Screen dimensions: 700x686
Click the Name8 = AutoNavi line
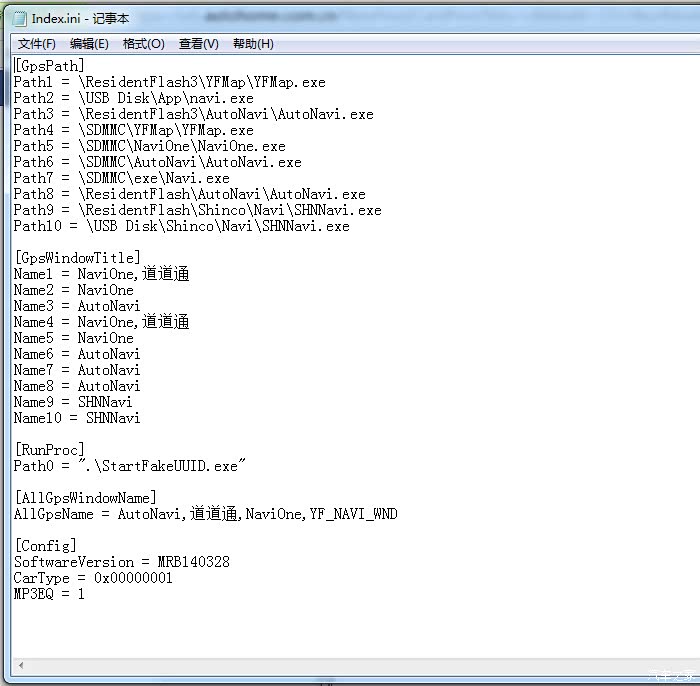pos(77,386)
